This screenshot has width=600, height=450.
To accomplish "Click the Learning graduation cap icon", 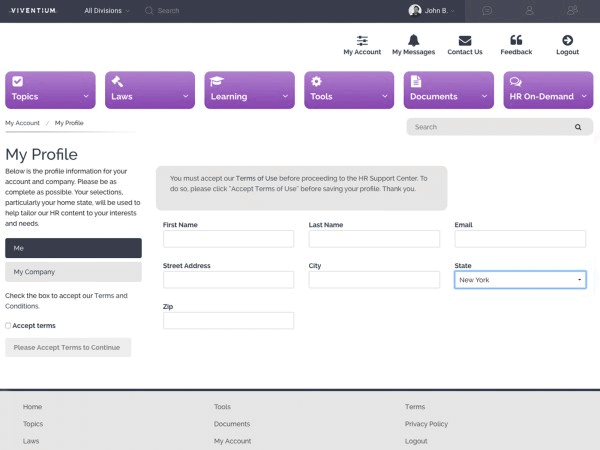I will [x=217, y=81].
